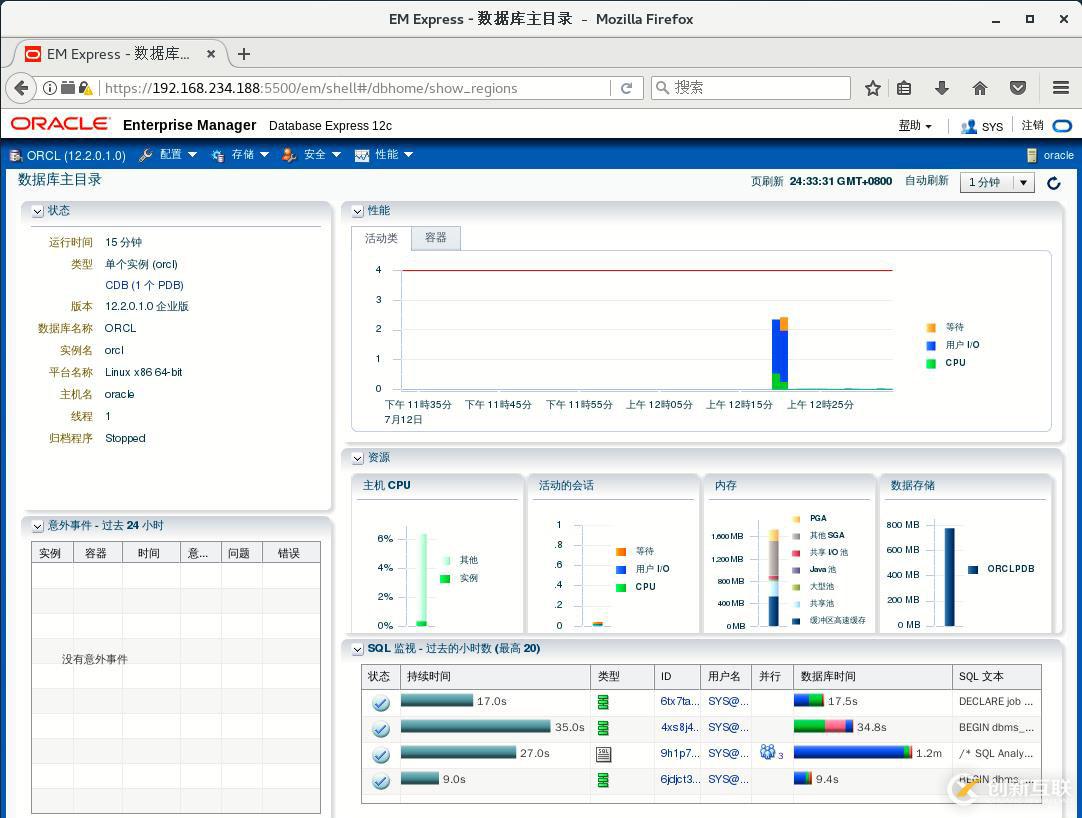Collapse the 状态 (Status) section
This screenshot has width=1082, height=818.
click(x=37, y=211)
